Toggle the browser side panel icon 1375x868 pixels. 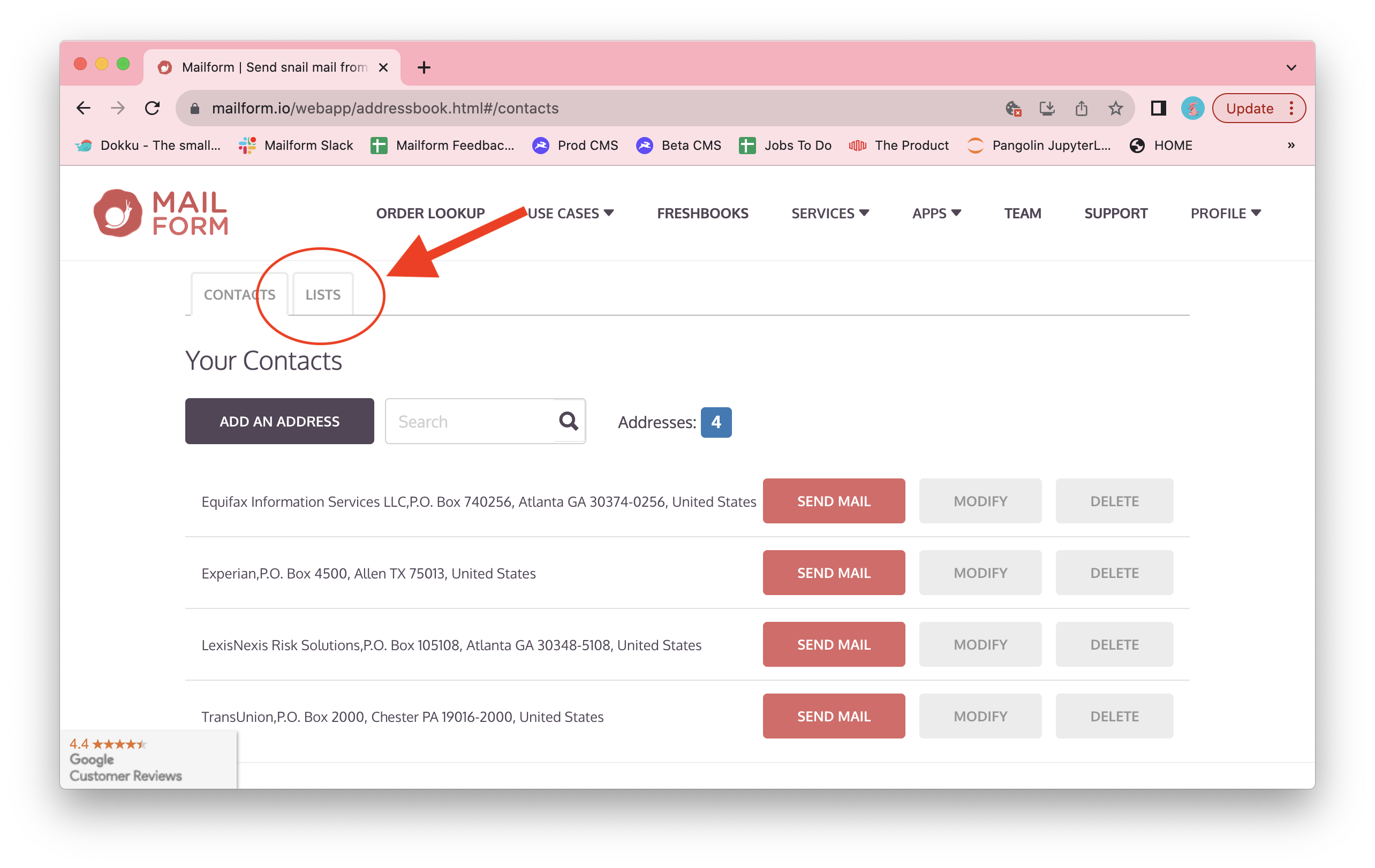click(x=1159, y=108)
